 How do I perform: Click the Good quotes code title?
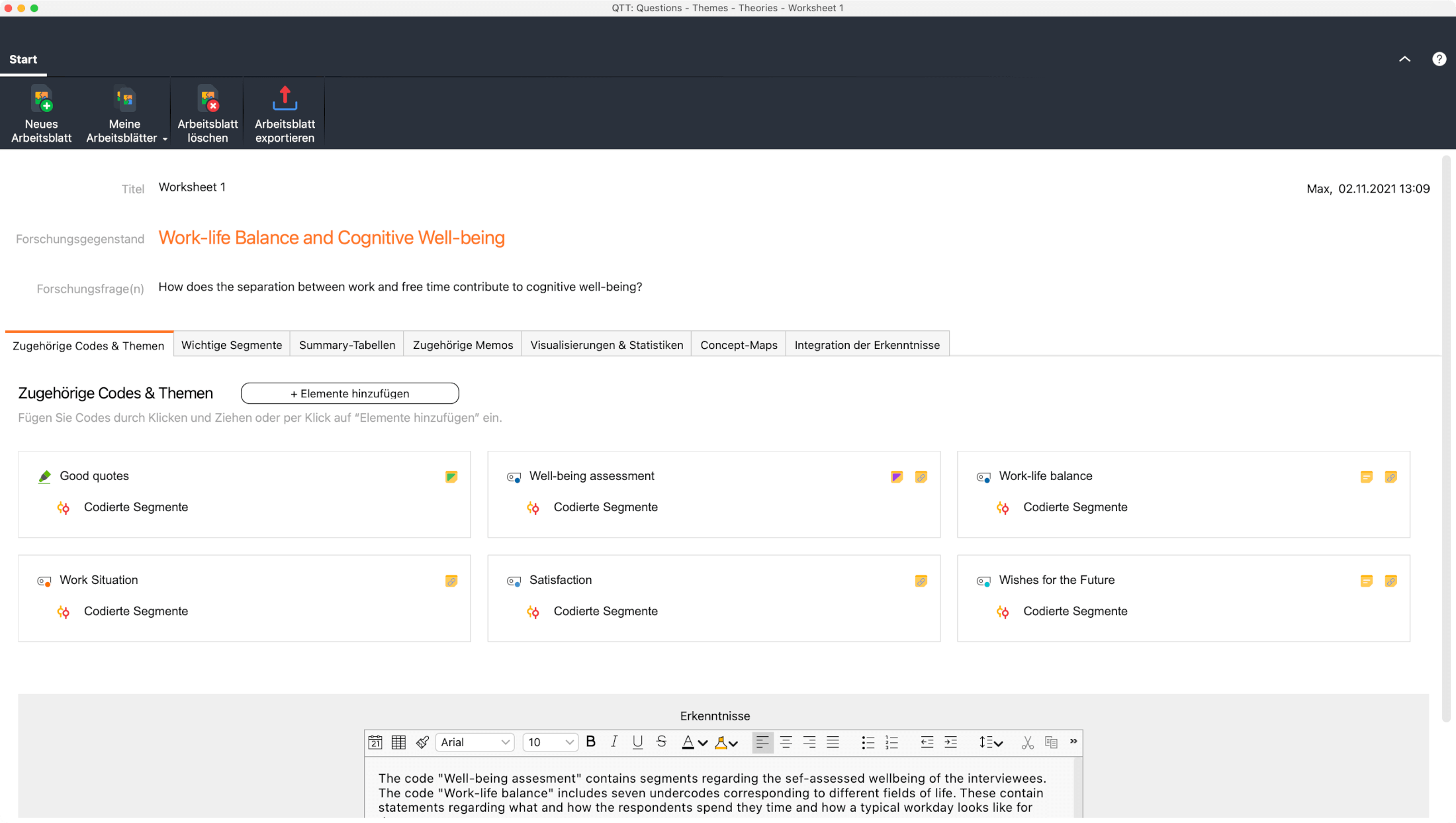pos(94,476)
